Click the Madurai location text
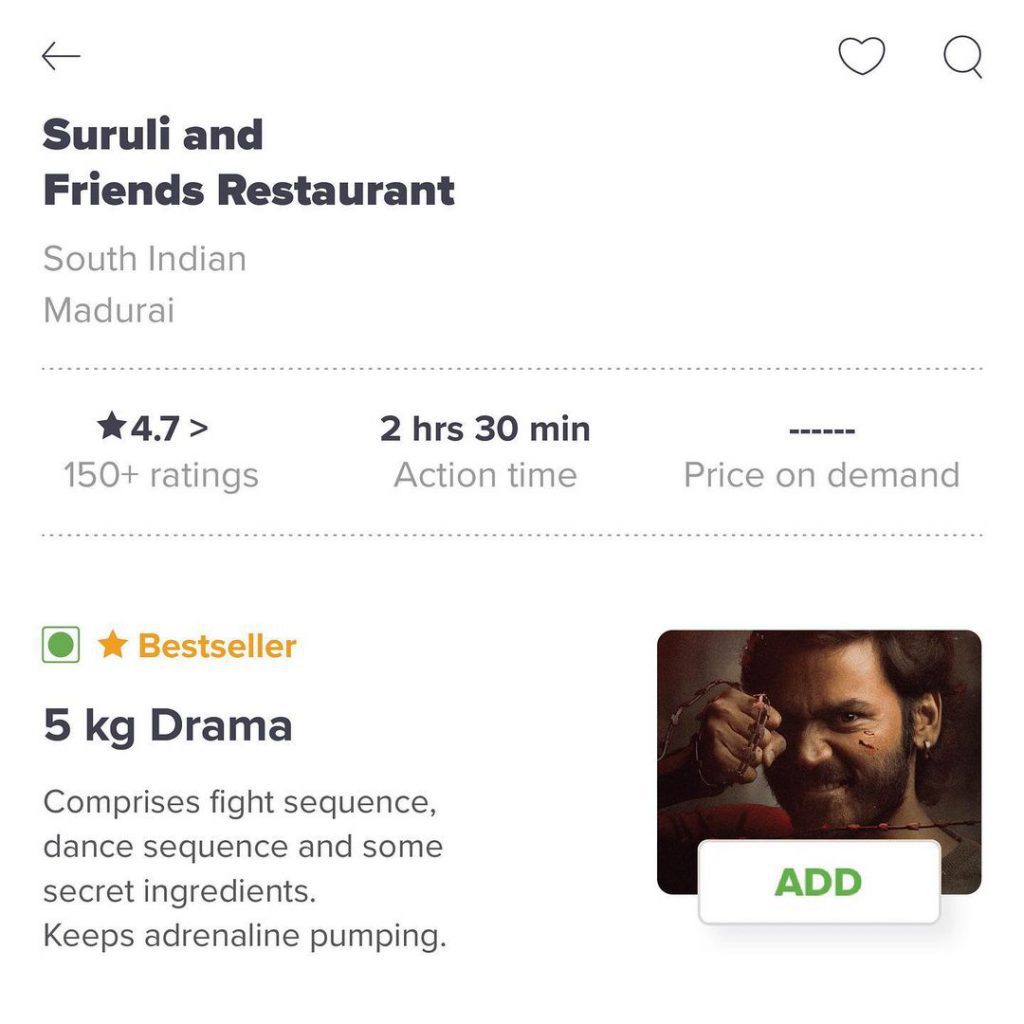The height and width of the screenshot is (1024, 1024). [108, 310]
